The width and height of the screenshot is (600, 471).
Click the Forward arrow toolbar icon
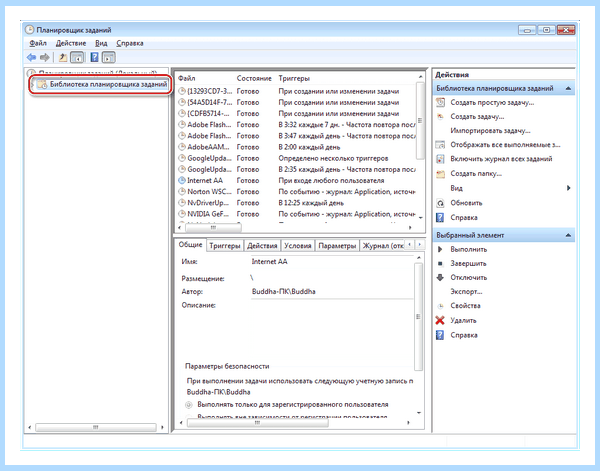(x=45, y=58)
